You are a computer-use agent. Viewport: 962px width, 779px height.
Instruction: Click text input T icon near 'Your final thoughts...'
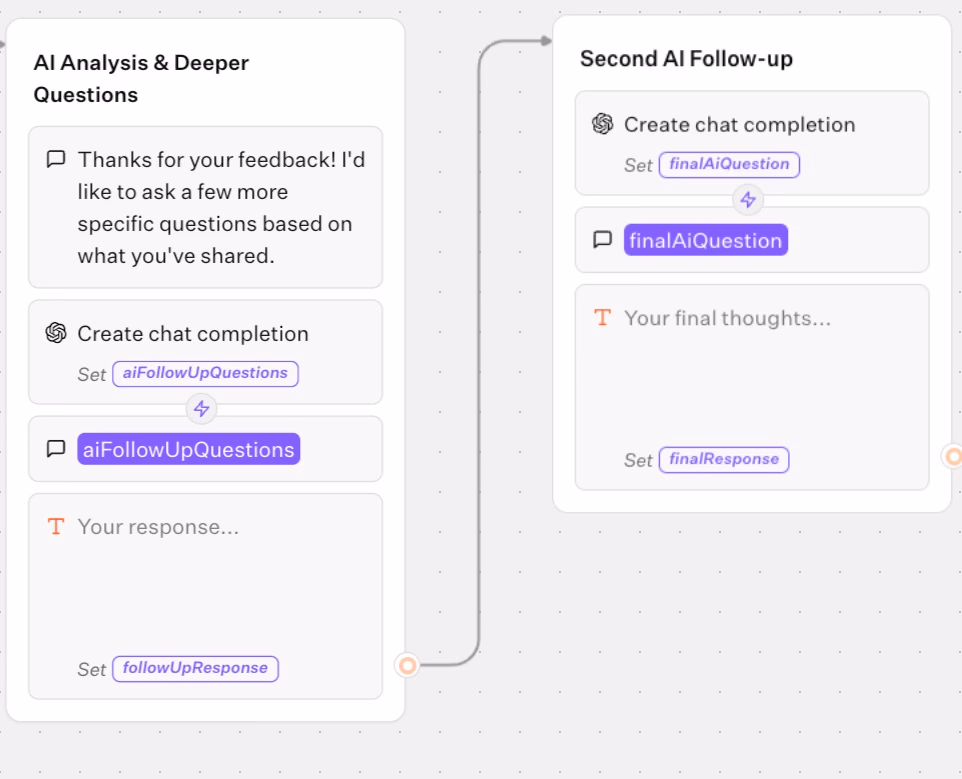pyautogui.click(x=602, y=318)
